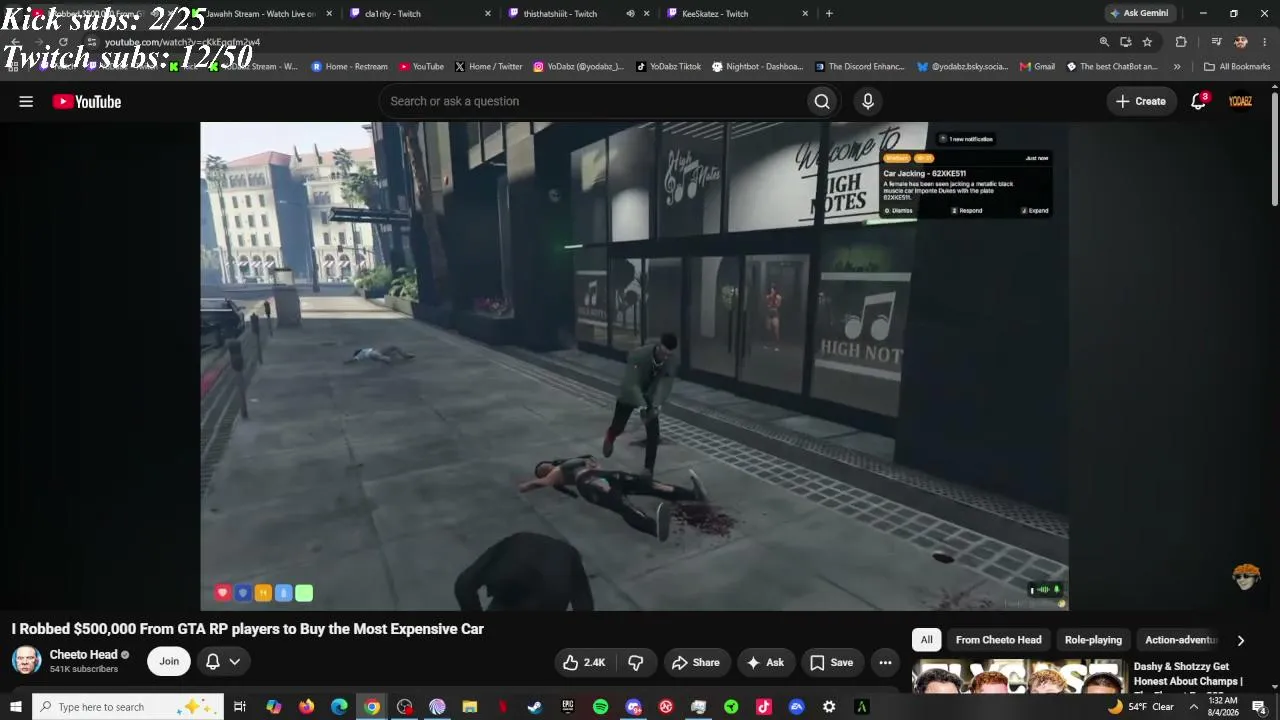Expand notification bell subscription options
1280x720 pixels.
click(223, 662)
